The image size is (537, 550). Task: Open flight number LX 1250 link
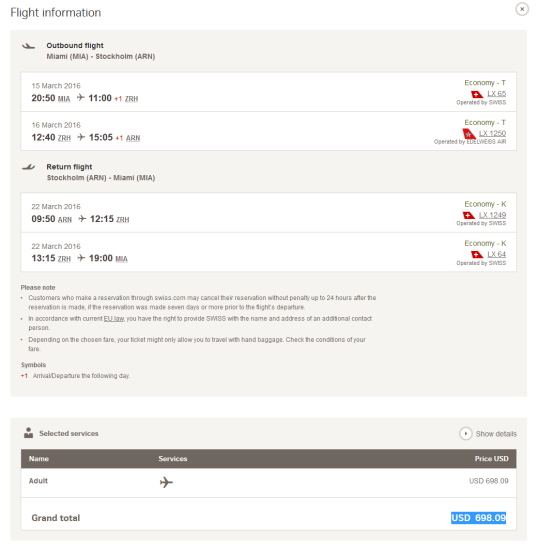click(x=492, y=133)
